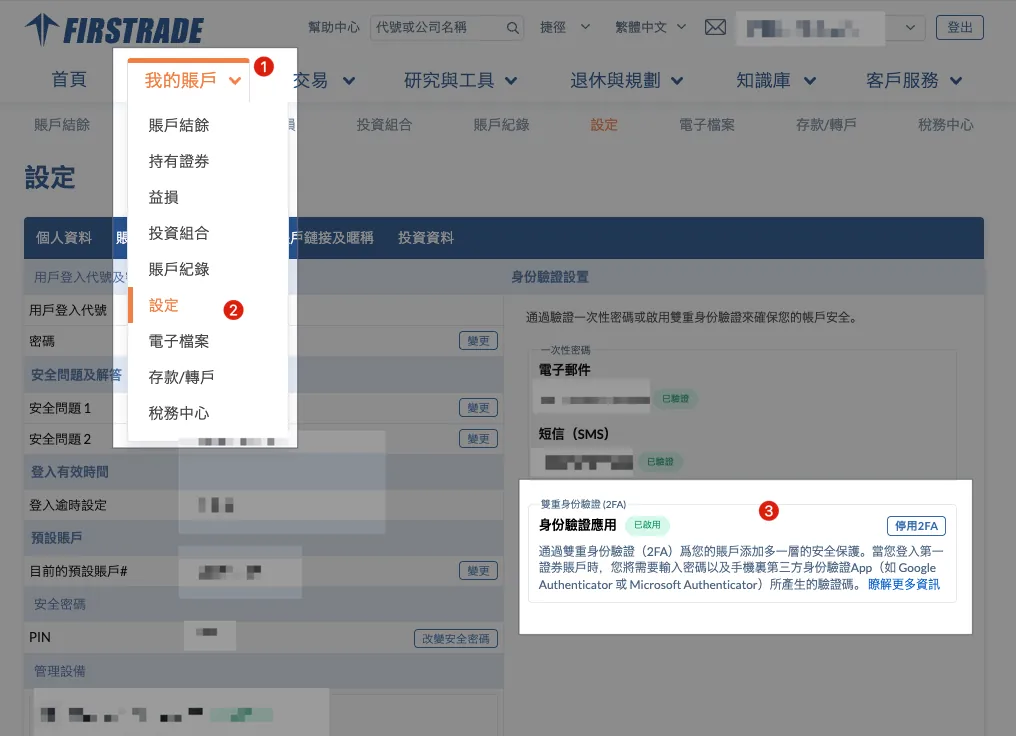
Task: Open the mail envelope icon
Action: pos(715,28)
